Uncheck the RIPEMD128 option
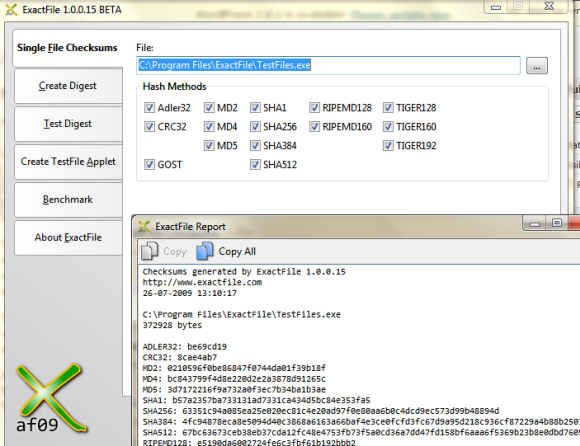Viewport: 580px width, 446px height. pos(314,108)
